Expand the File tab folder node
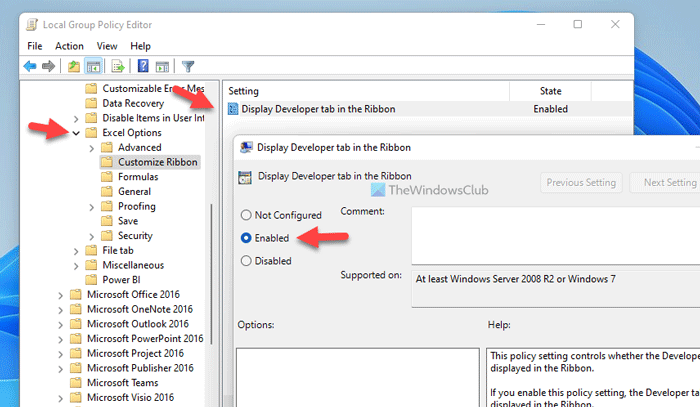The width and height of the screenshot is (700, 407). pos(76,251)
